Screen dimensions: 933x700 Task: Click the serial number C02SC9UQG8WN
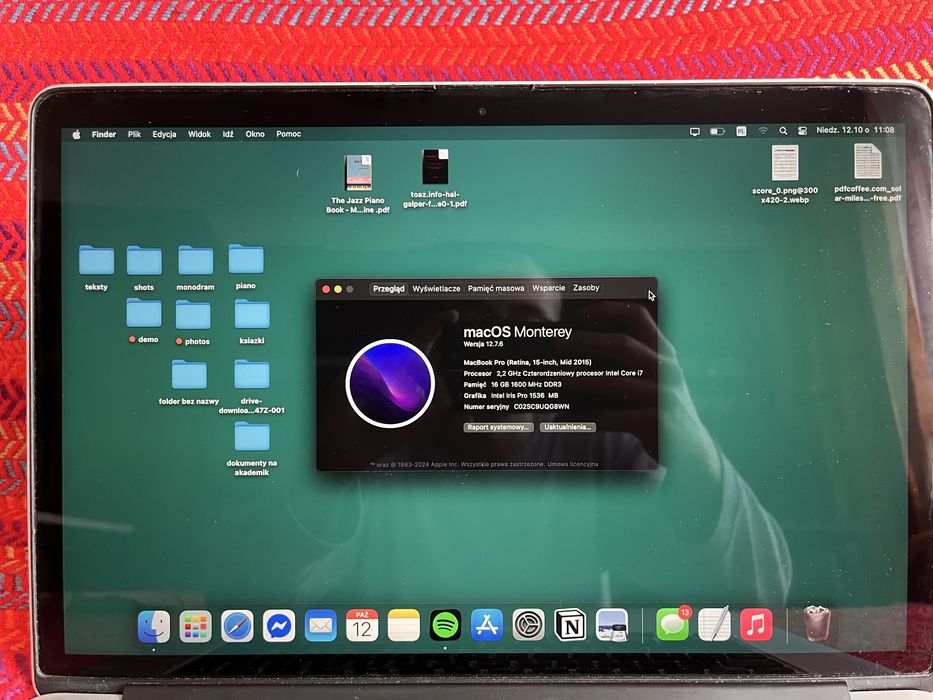(x=541, y=407)
